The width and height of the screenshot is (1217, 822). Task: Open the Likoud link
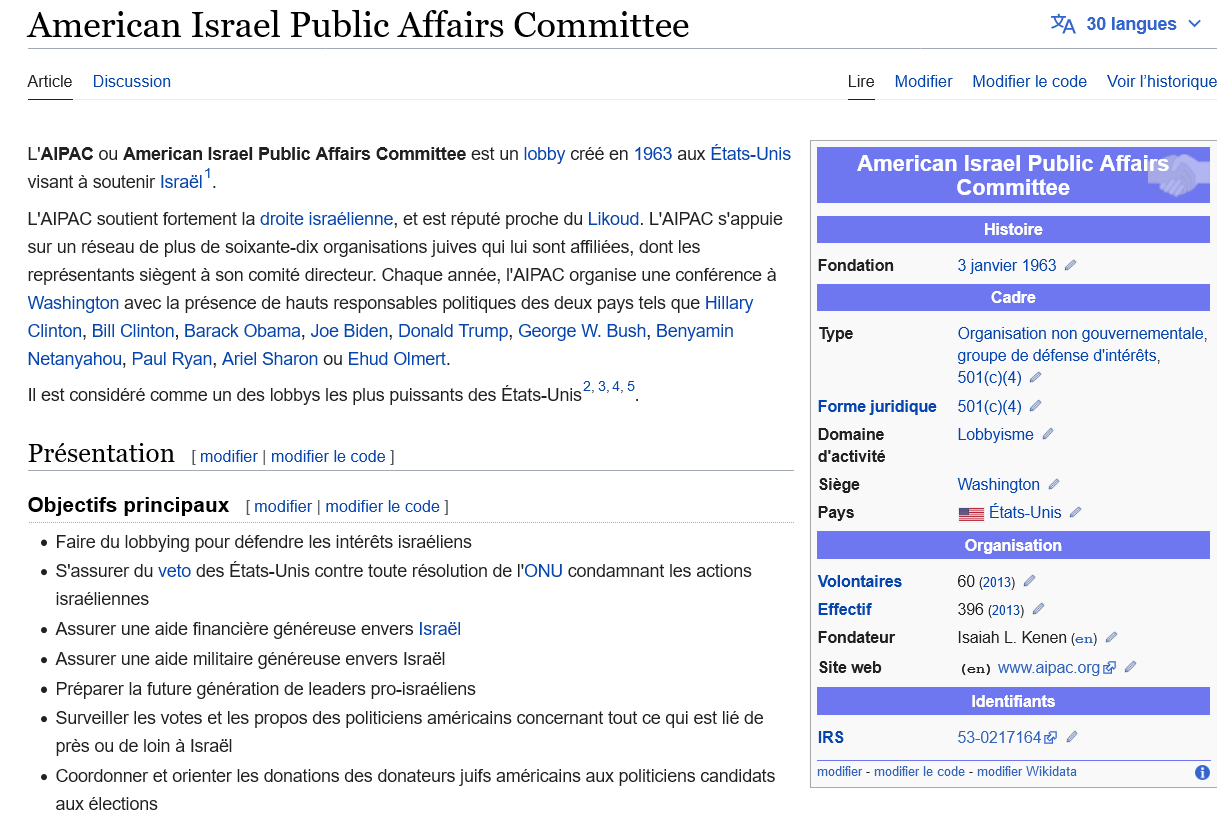pos(613,218)
